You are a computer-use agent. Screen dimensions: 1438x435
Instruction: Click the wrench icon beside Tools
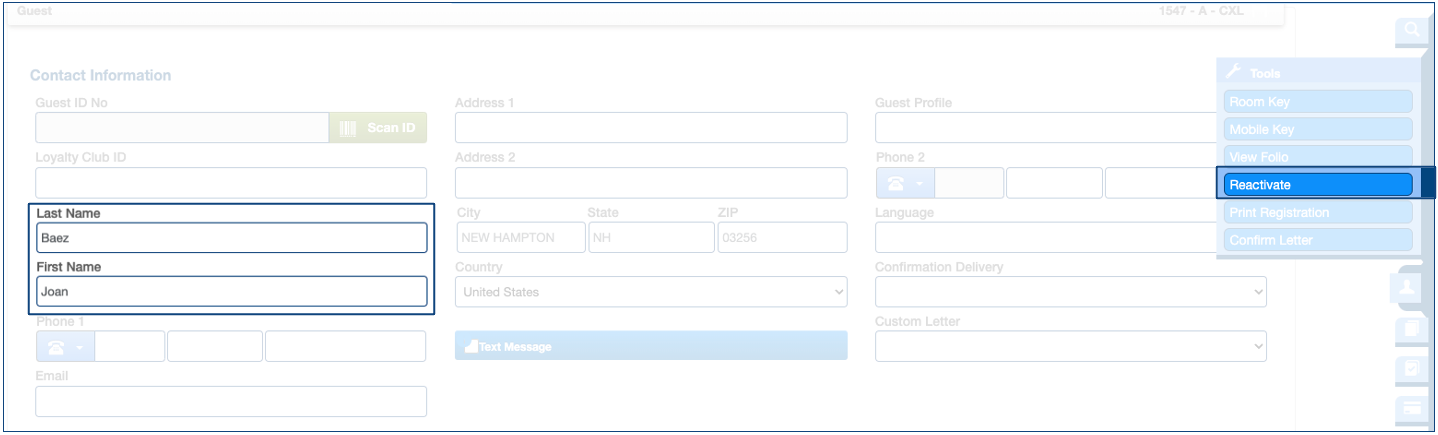(1234, 72)
